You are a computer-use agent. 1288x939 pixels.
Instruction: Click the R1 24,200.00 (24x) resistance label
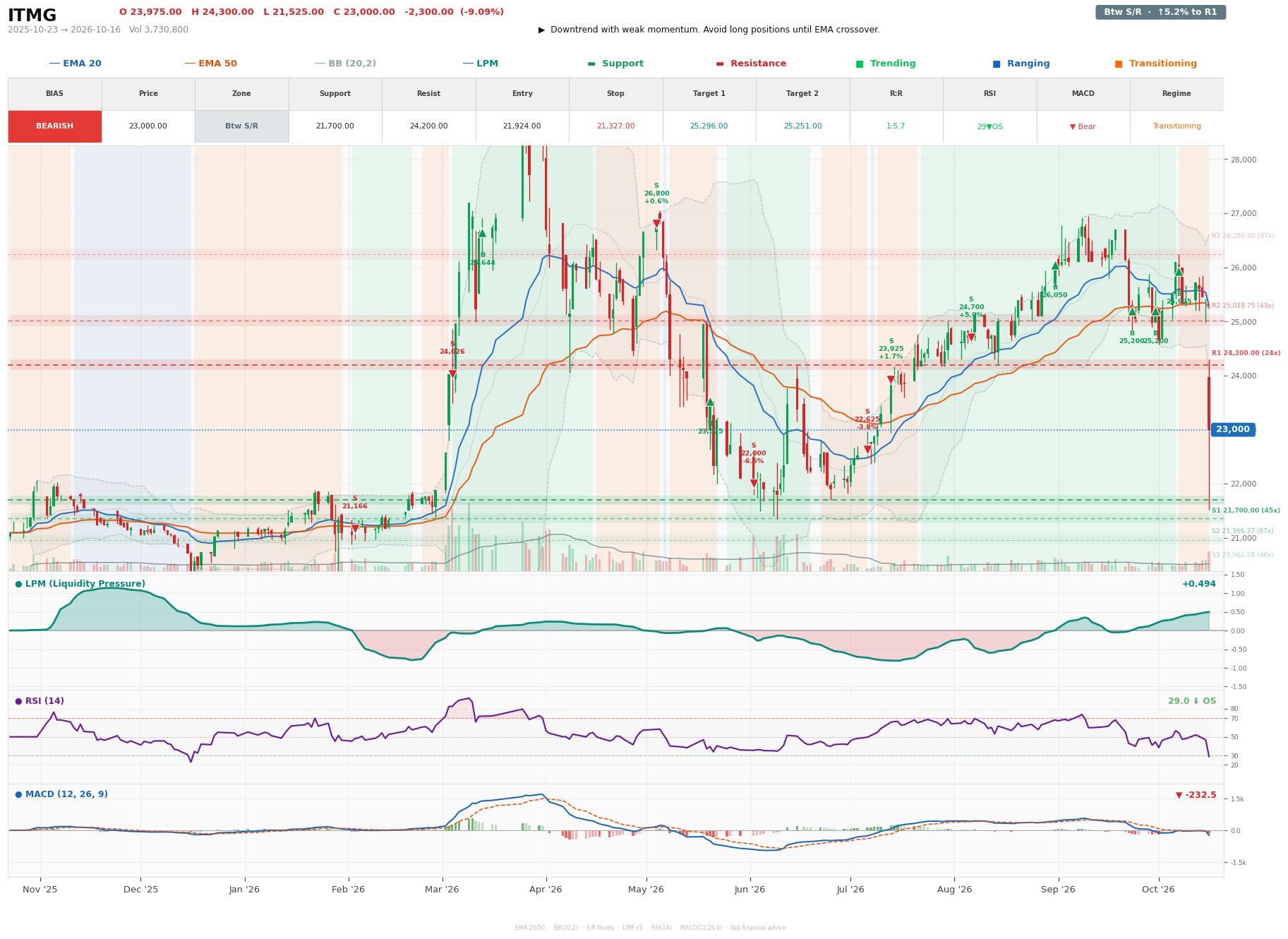click(x=1246, y=353)
